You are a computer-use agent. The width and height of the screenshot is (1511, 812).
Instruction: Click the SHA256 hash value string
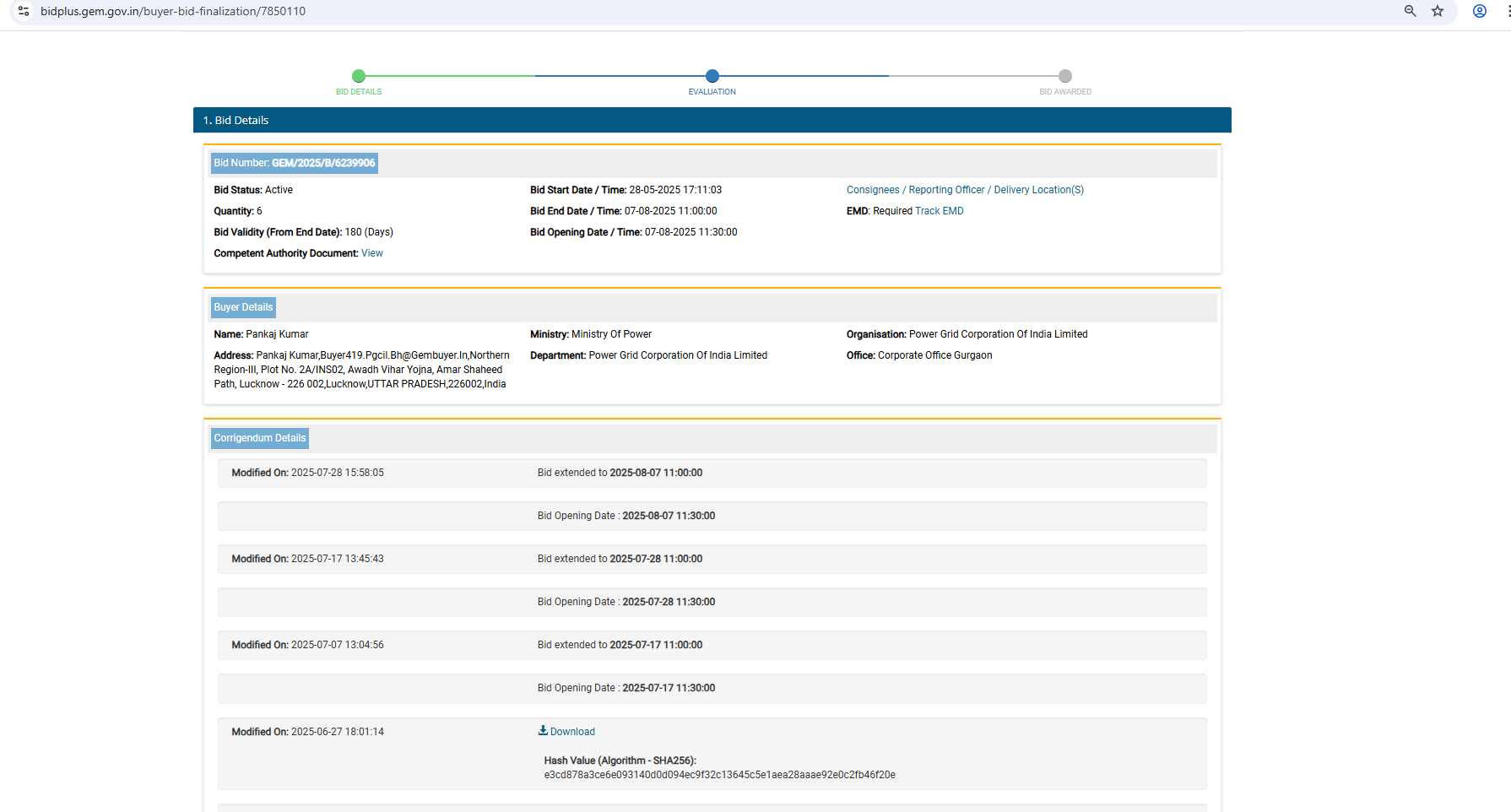720,775
